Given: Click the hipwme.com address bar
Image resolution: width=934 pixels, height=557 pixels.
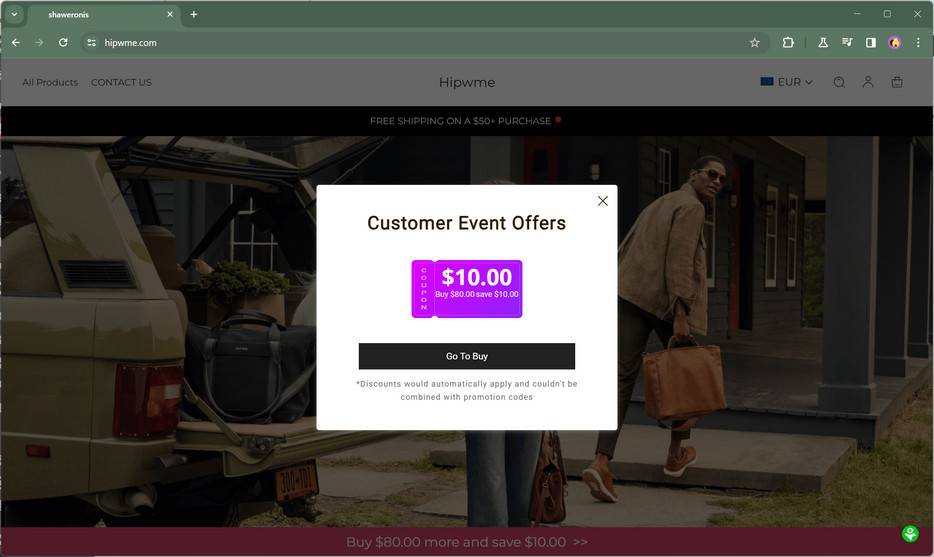Looking at the screenshot, I should click(417, 43).
